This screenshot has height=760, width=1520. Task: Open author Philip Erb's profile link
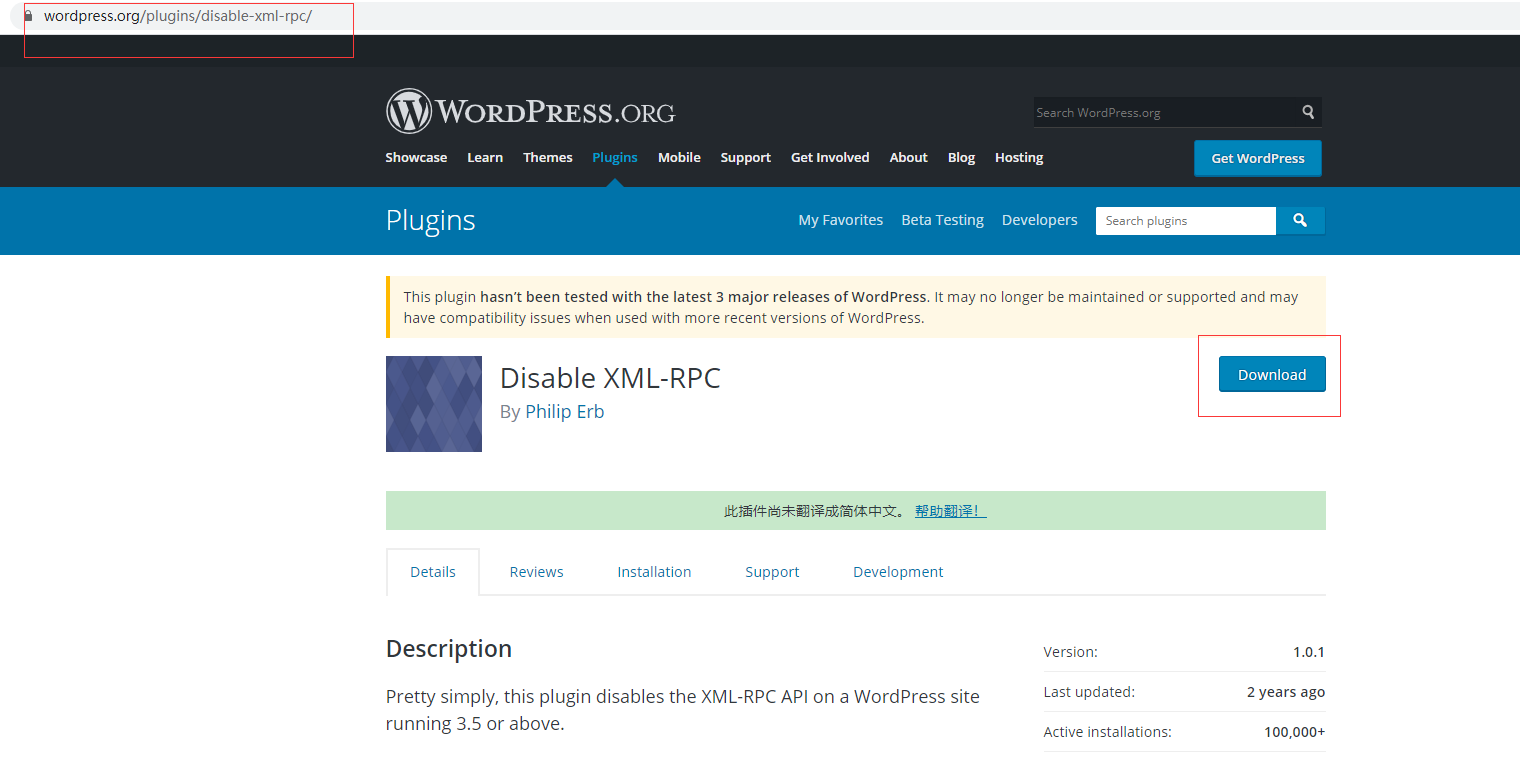click(x=565, y=411)
